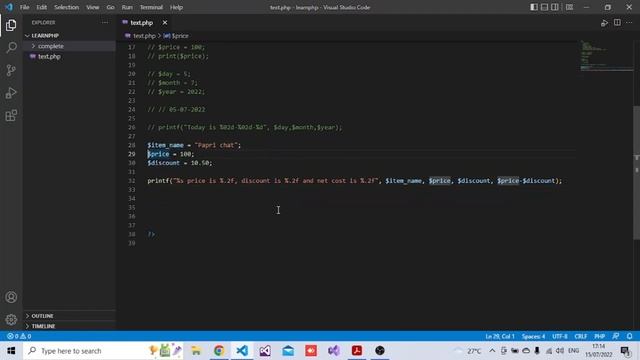The width and height of the screenshot is (640, 360).
Task: Open Adobe Acrobat from taskbar
Action: tap(357, 351)
